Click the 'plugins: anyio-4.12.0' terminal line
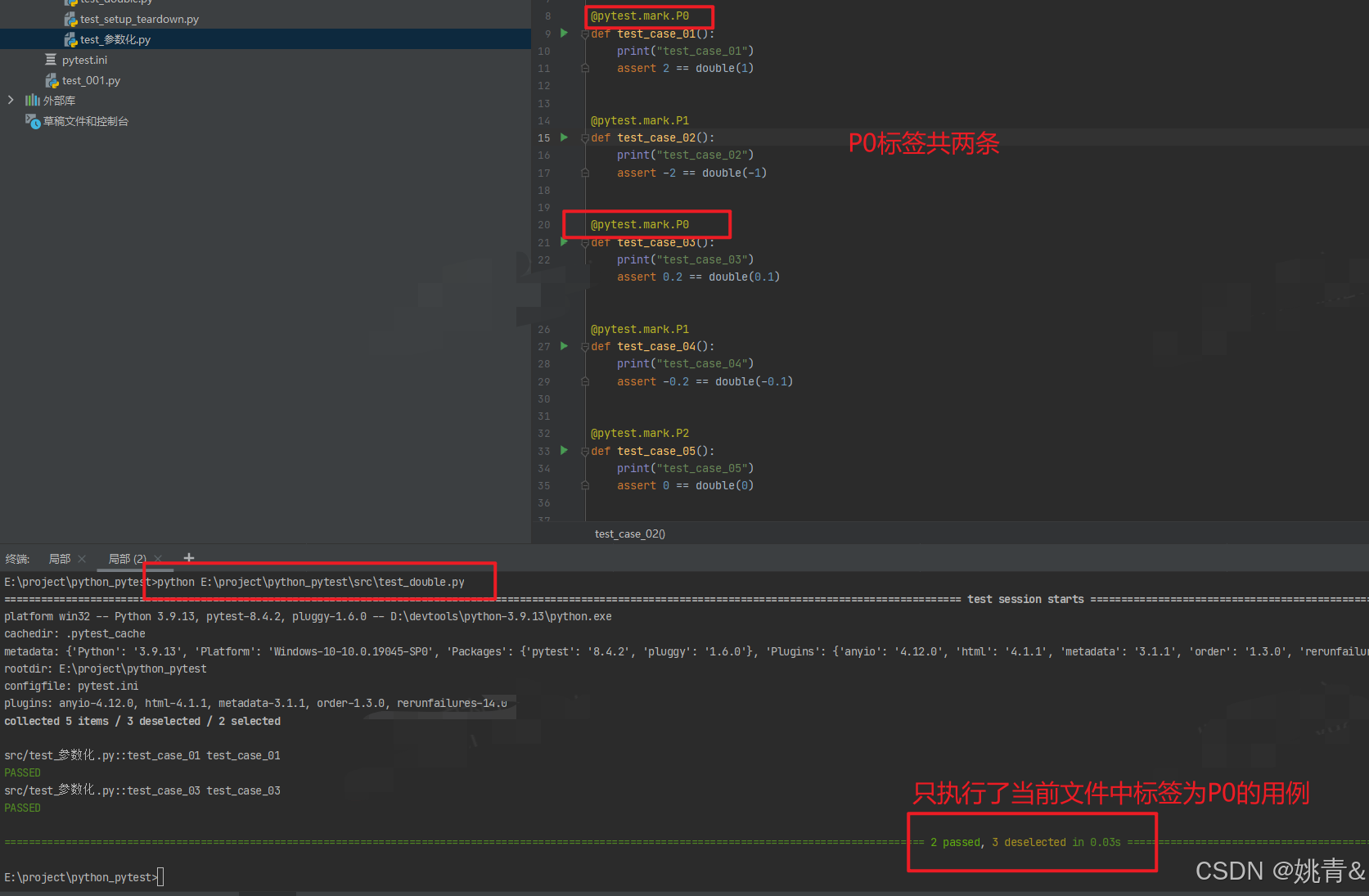1369x896 pixels. pos(255,703)
